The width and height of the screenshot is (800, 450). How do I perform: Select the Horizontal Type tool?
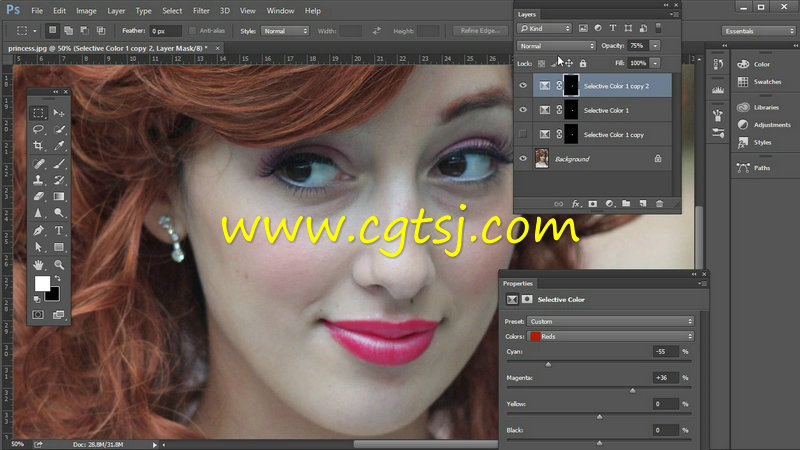click(59, 231)
